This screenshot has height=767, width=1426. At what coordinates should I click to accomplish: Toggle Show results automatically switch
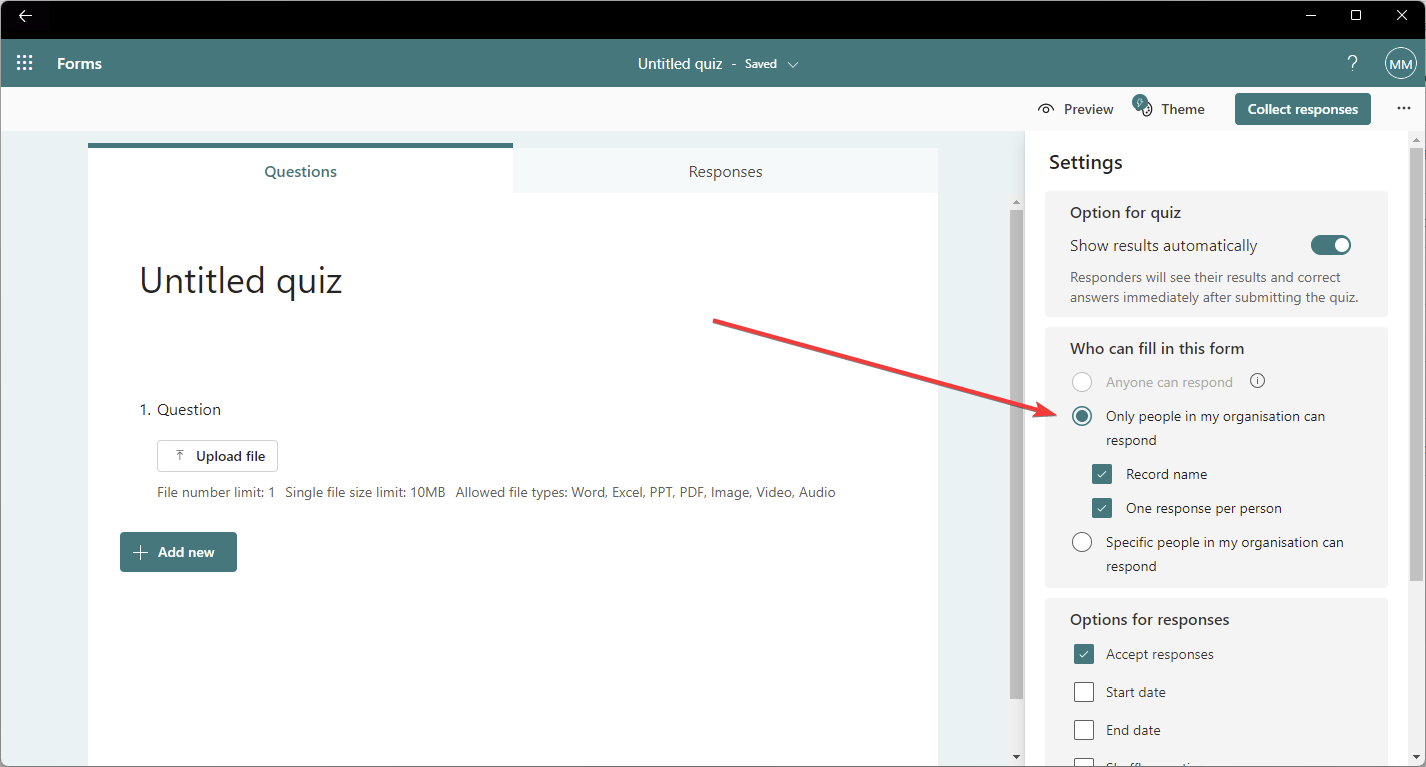tap(1331, 245)
